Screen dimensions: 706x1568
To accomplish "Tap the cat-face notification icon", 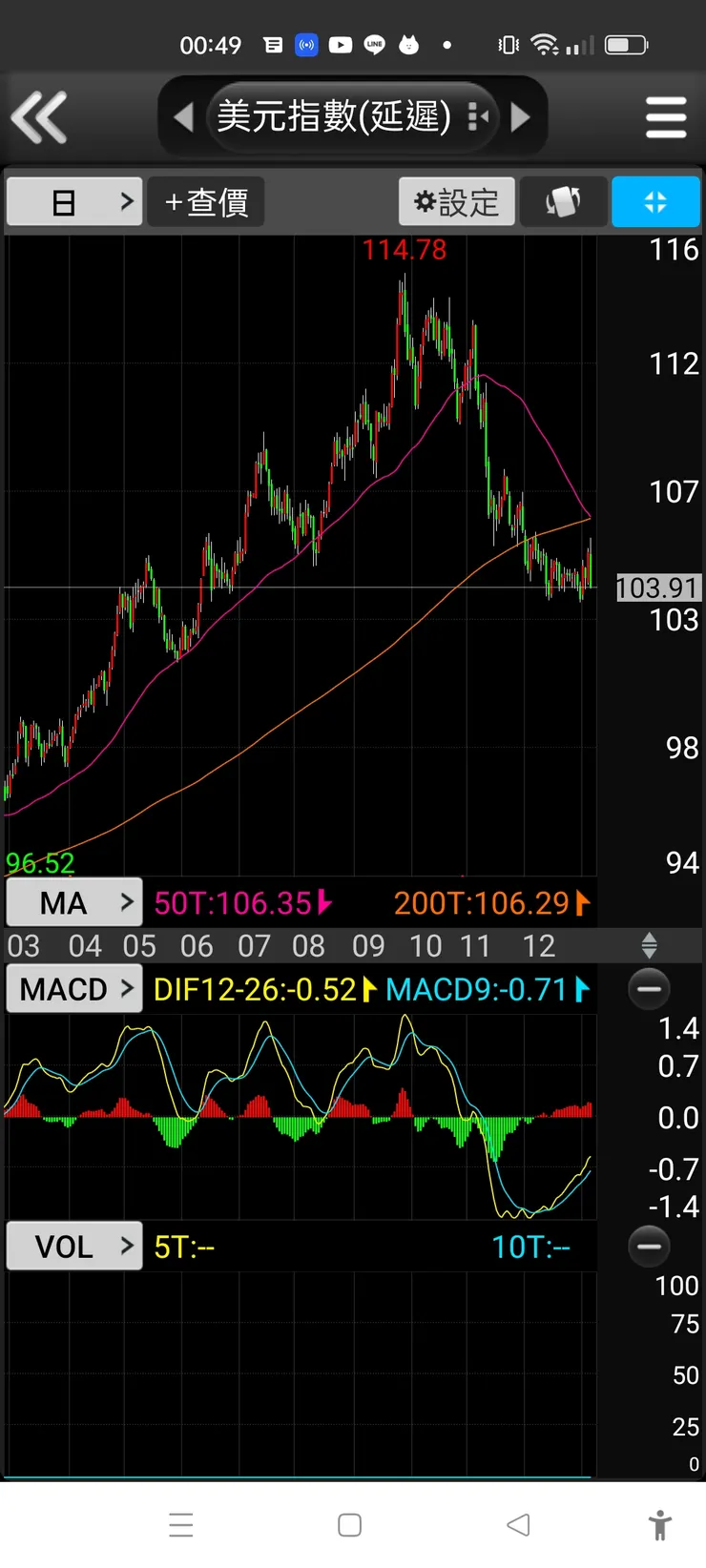I will (x=409, y=45).
